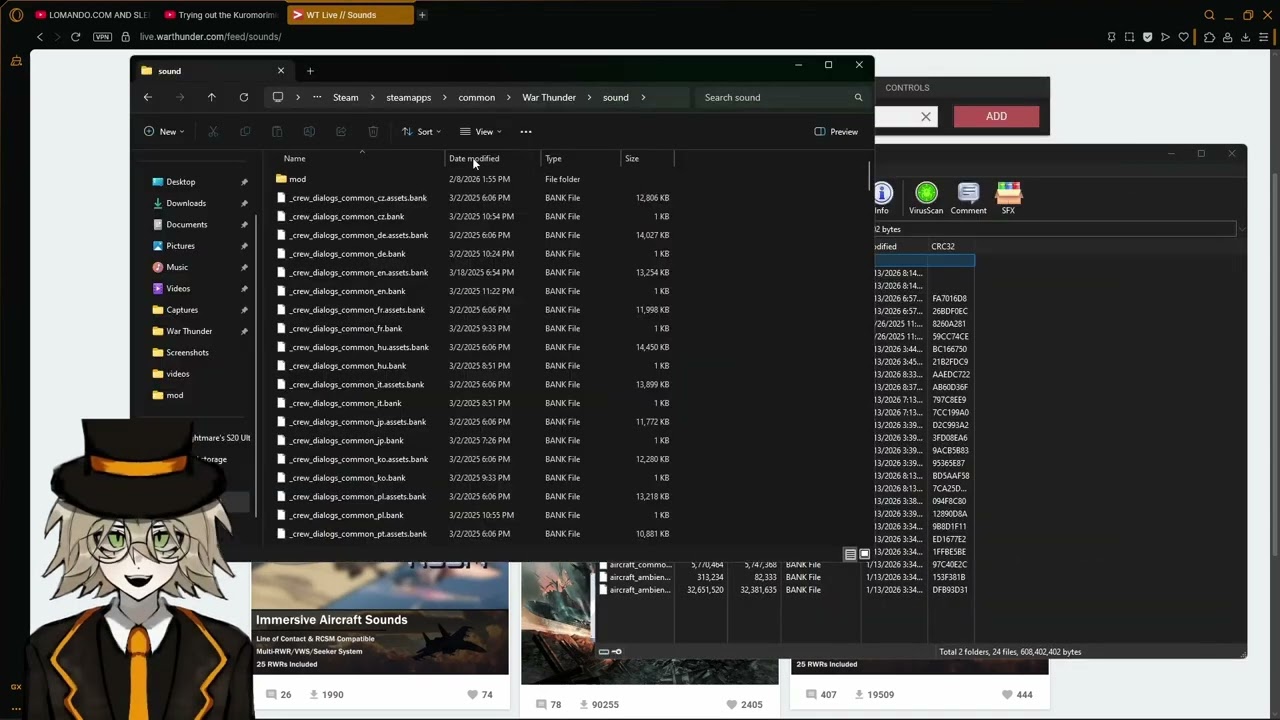The image size is (1280, 720).
Task: Select the 'sound' Explorer tab
Action: tap(212, 71)
